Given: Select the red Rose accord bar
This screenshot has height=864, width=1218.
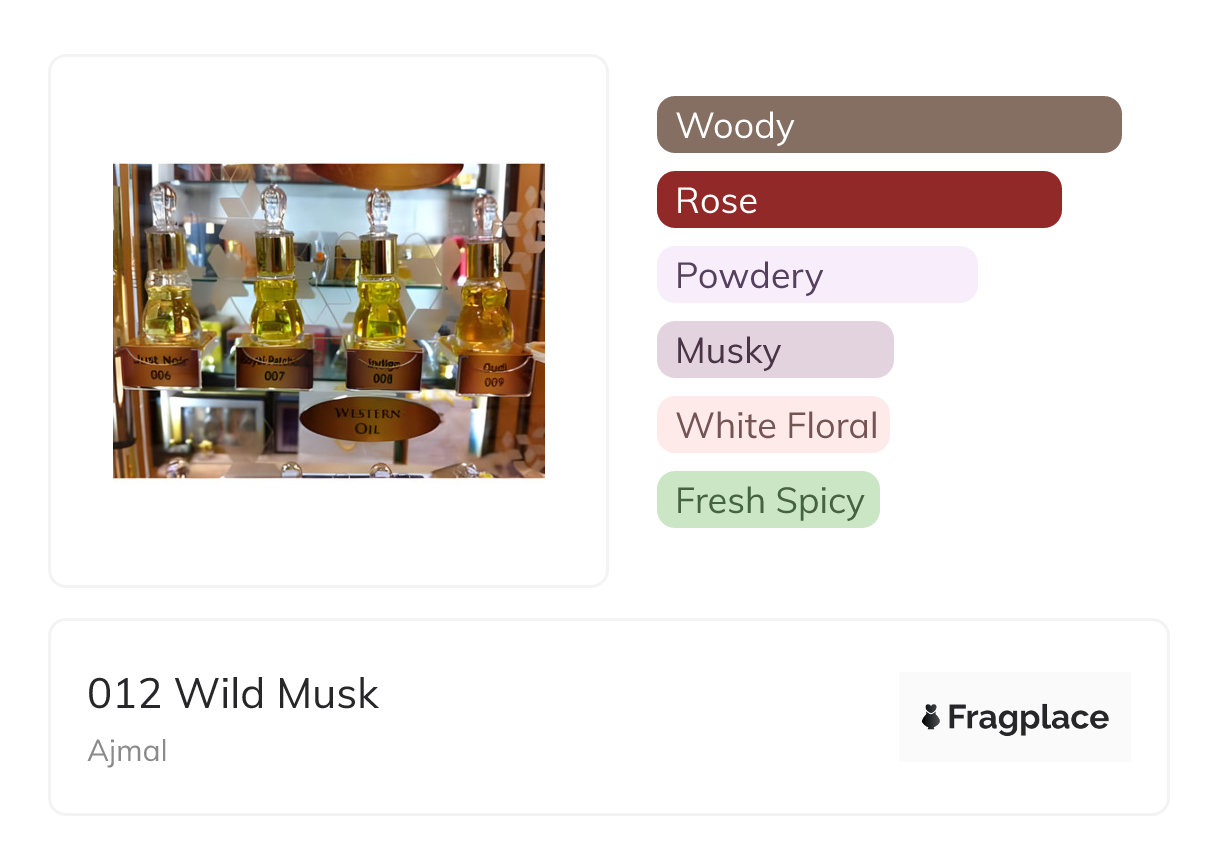Looking at the screenshot, I should tap(859, 200).
